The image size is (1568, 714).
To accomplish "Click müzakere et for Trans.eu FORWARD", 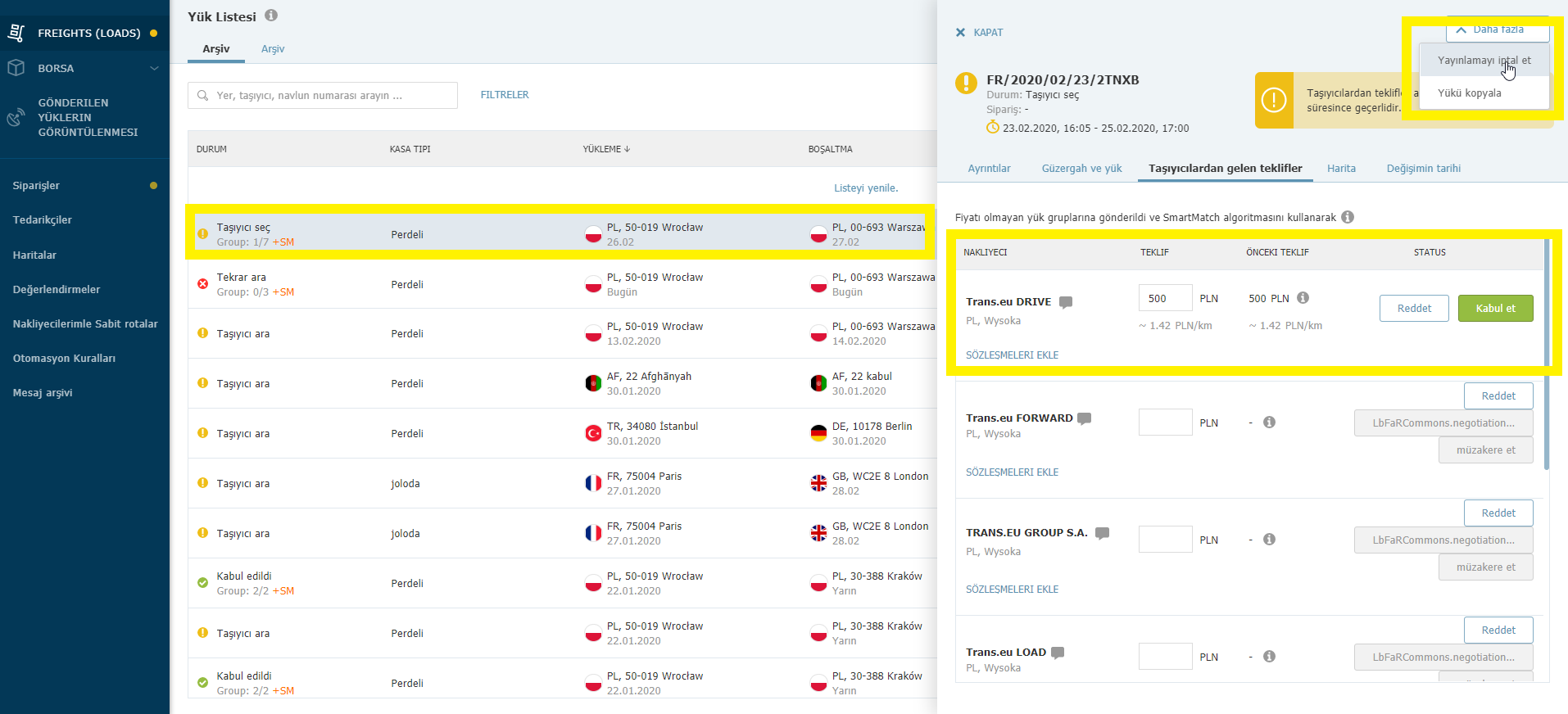I will [1485, 450].
